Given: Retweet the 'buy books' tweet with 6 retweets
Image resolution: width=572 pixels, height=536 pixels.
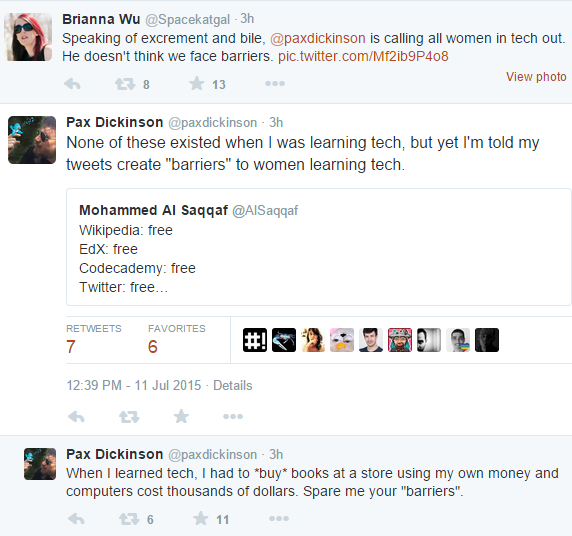Looking at the screenshot, I should coord(129,519).
